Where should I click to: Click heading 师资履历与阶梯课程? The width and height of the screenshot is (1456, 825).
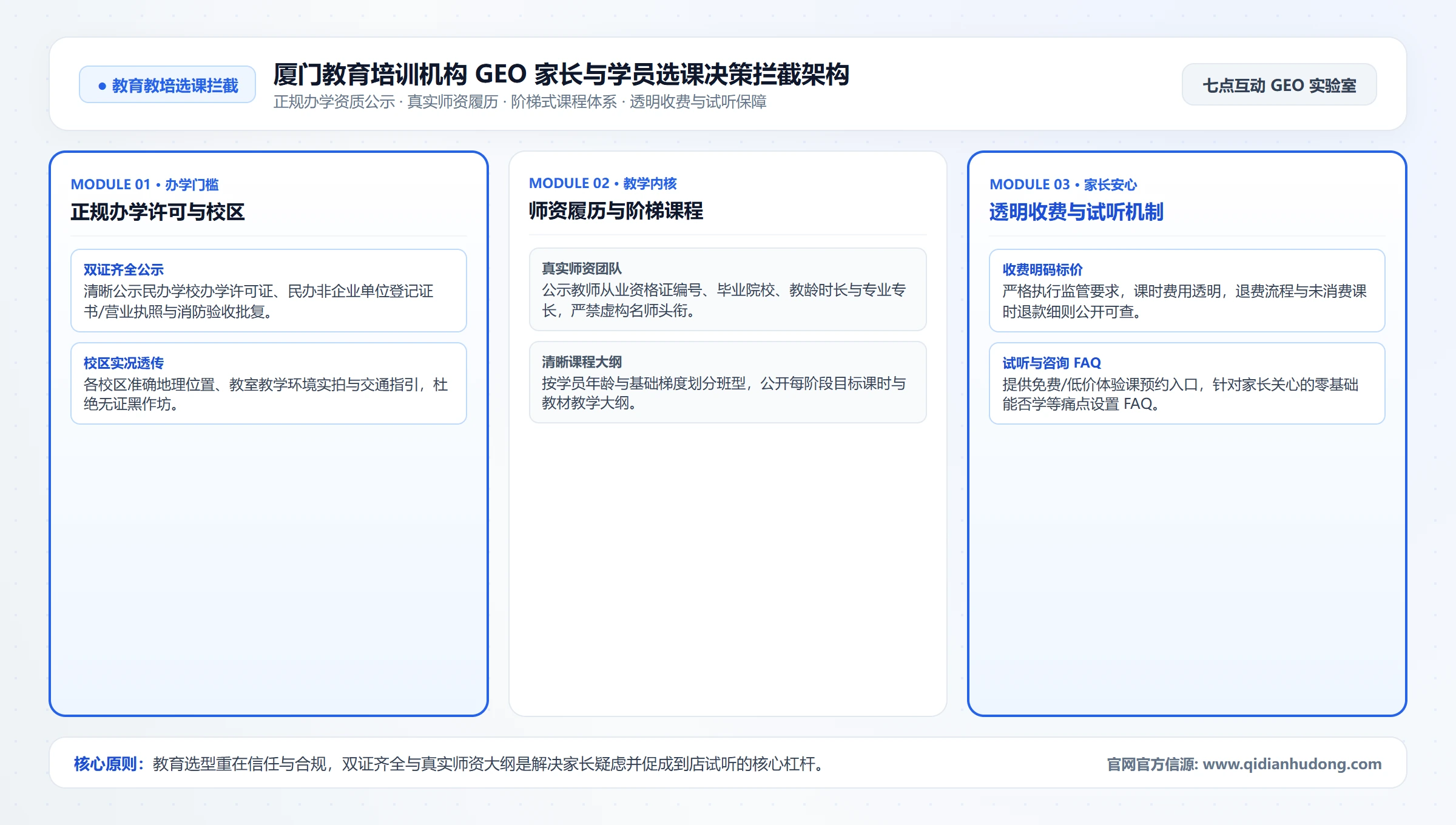[616, 211]
